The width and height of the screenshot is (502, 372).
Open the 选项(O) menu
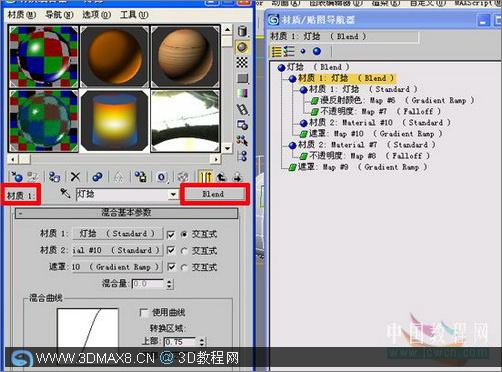[96, 15]
